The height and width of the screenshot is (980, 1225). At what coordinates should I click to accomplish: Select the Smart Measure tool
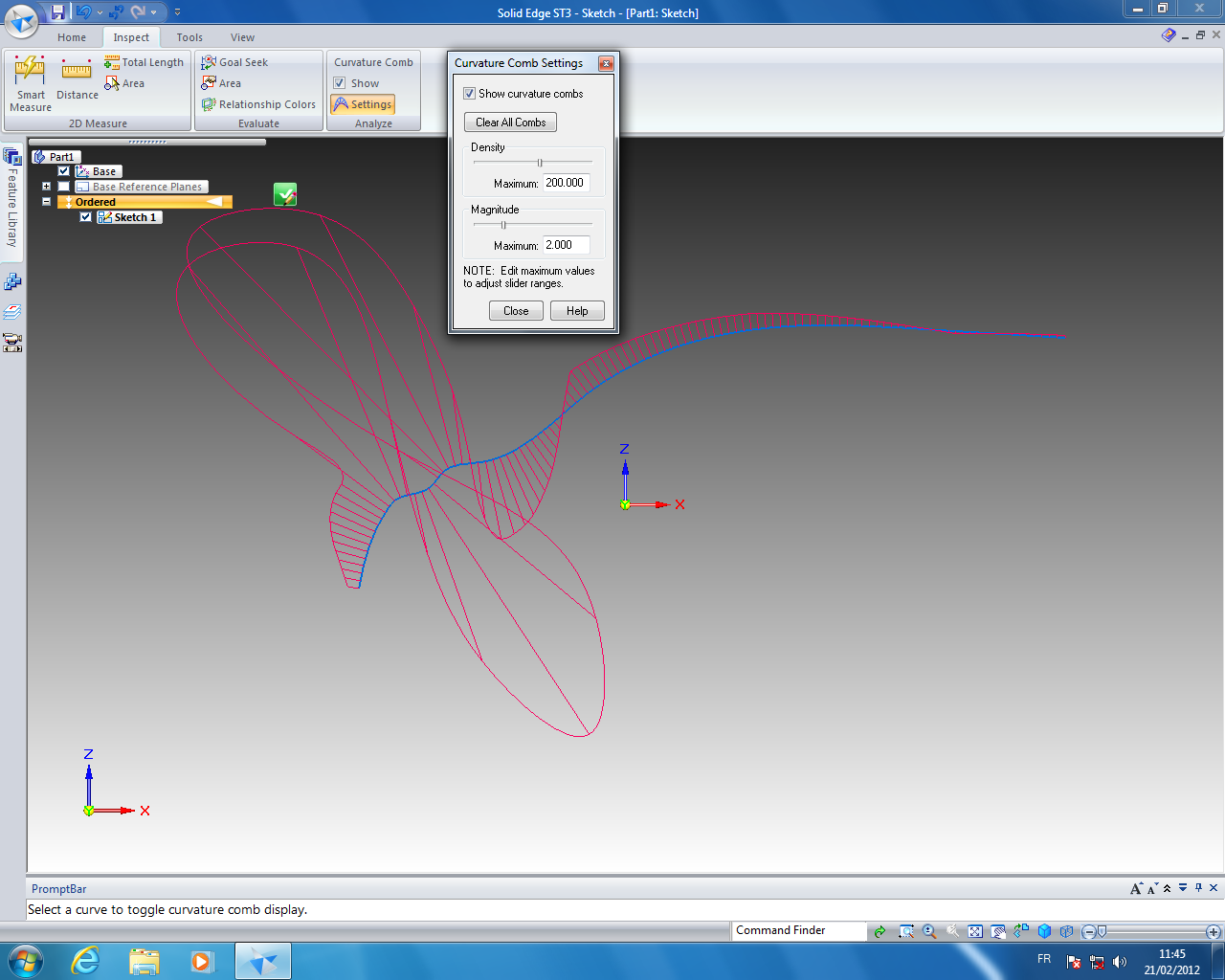(x=31, y=83)
